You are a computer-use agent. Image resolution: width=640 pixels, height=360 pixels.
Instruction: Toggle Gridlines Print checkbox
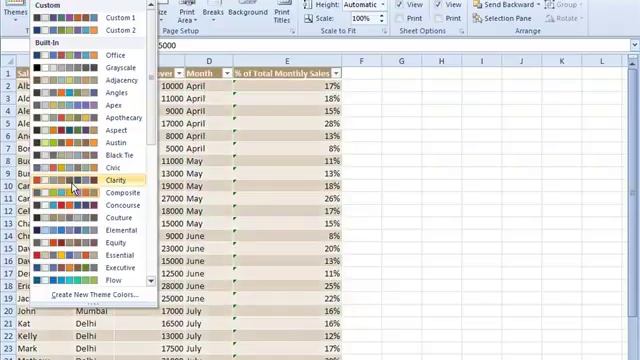point(399,18)
